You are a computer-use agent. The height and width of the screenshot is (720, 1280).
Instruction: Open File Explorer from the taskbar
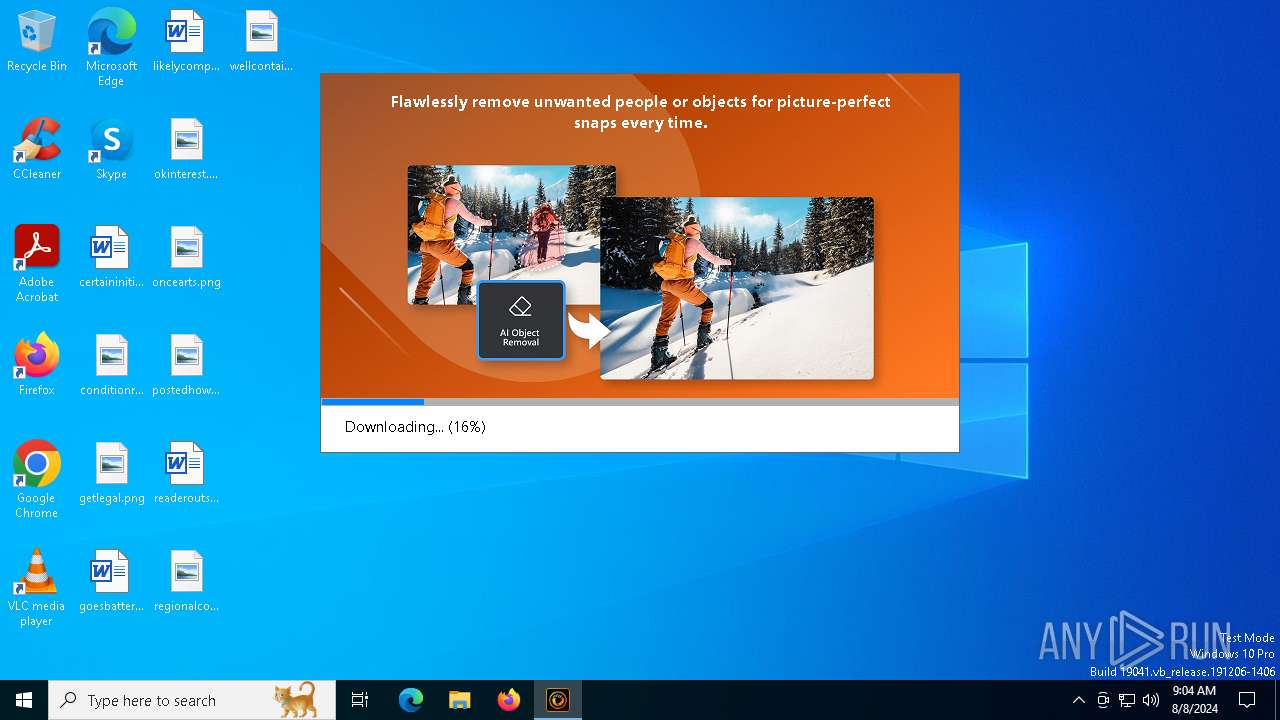click(459, 700)
